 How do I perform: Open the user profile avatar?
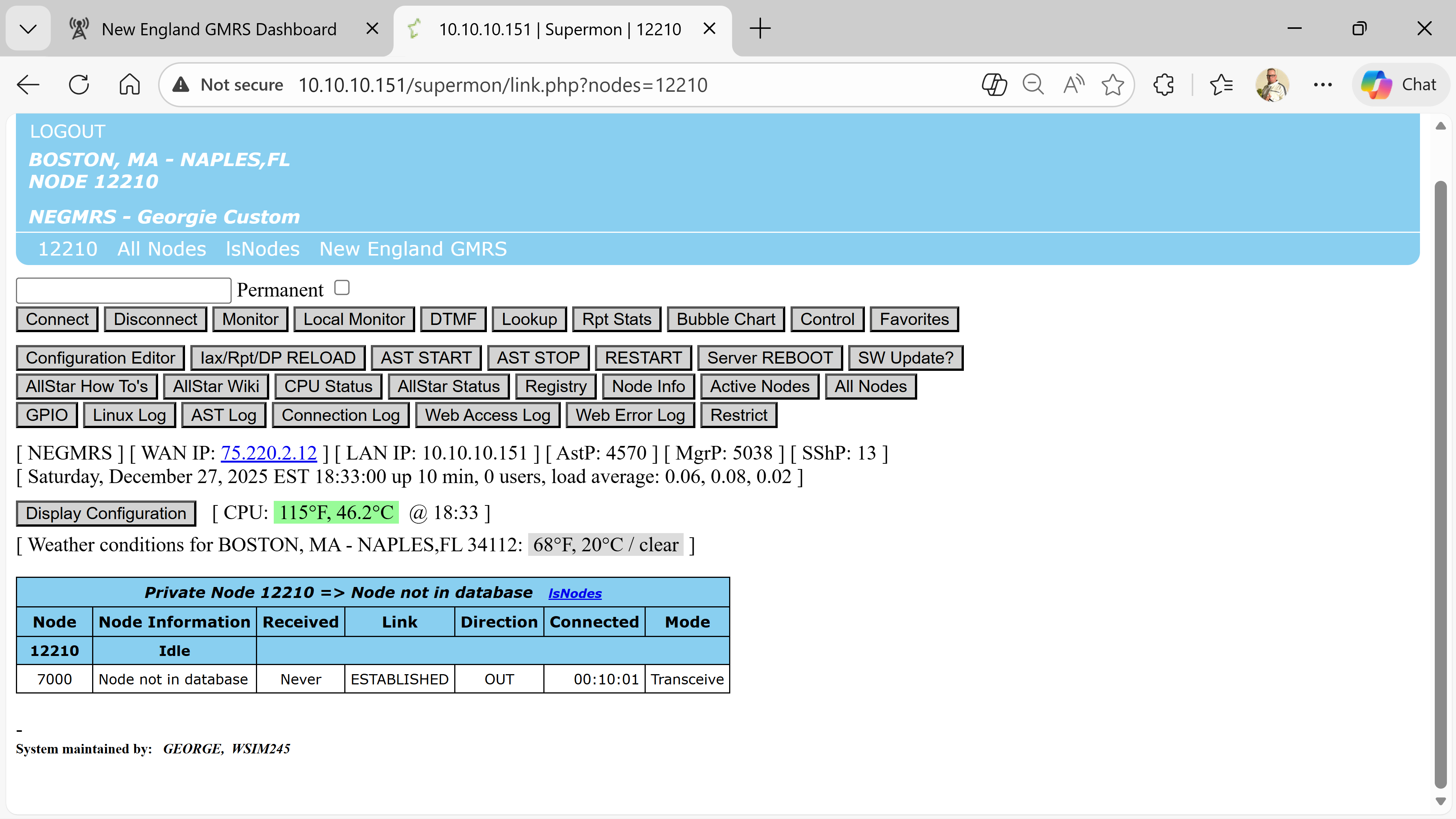point(1272,85)
